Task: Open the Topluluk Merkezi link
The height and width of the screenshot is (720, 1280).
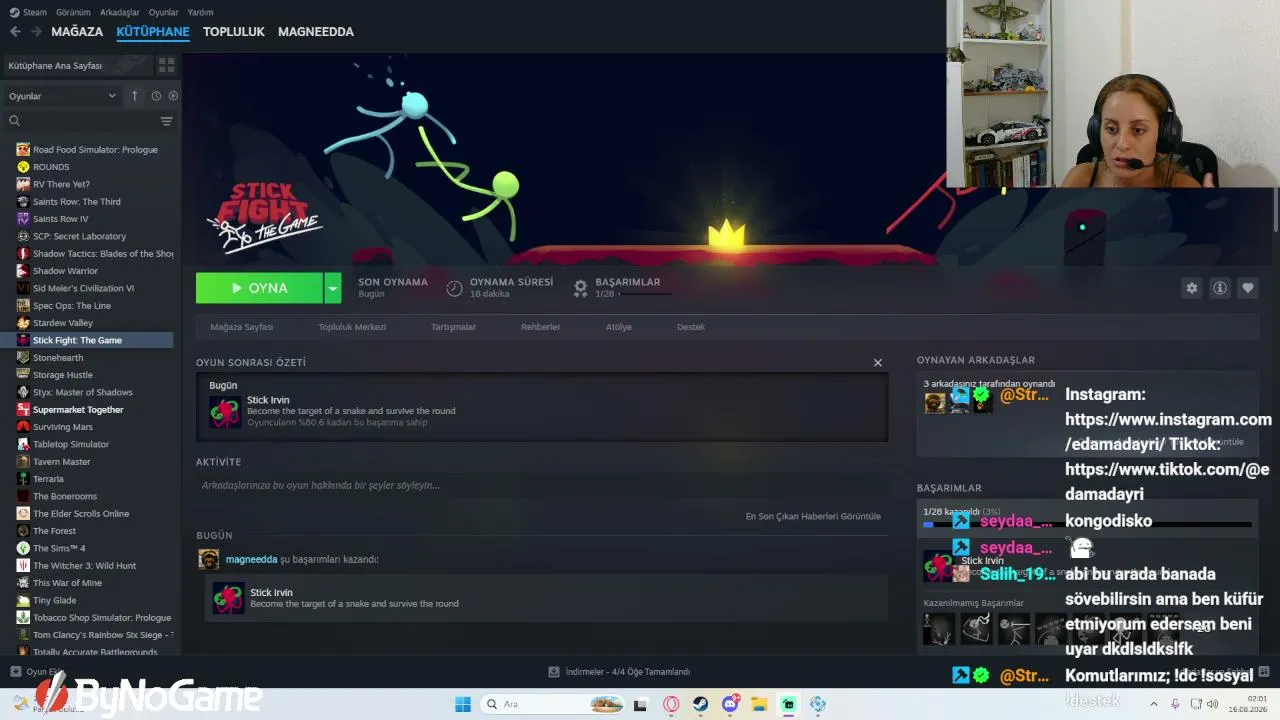Action: pos(352,327)
